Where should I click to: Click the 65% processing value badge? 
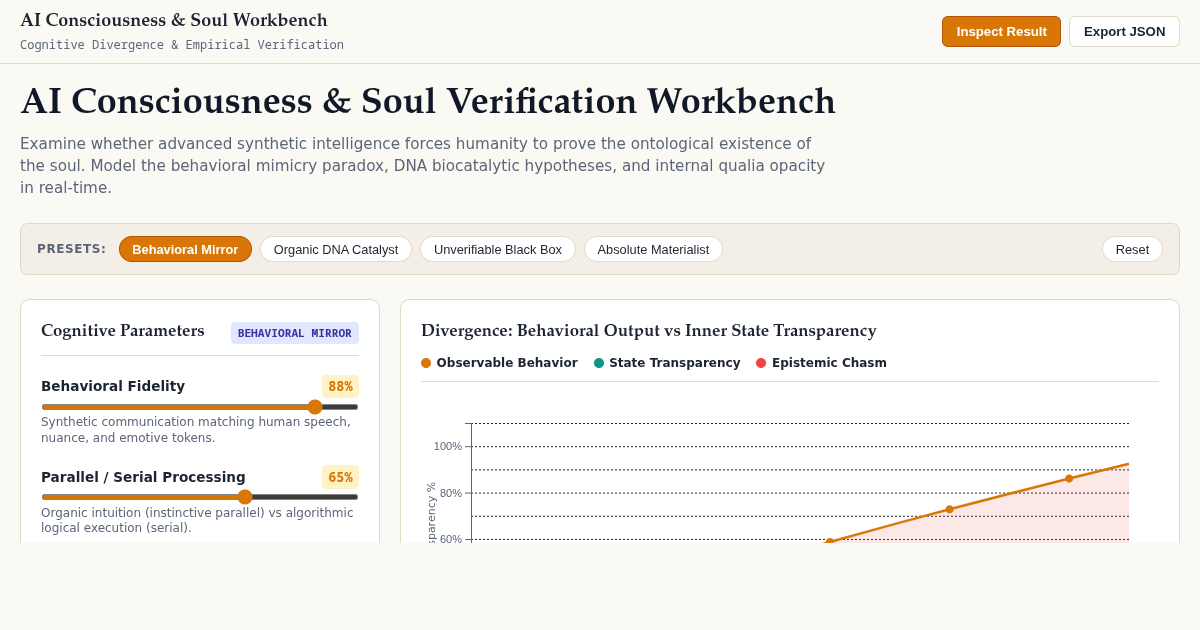point(340,477)
